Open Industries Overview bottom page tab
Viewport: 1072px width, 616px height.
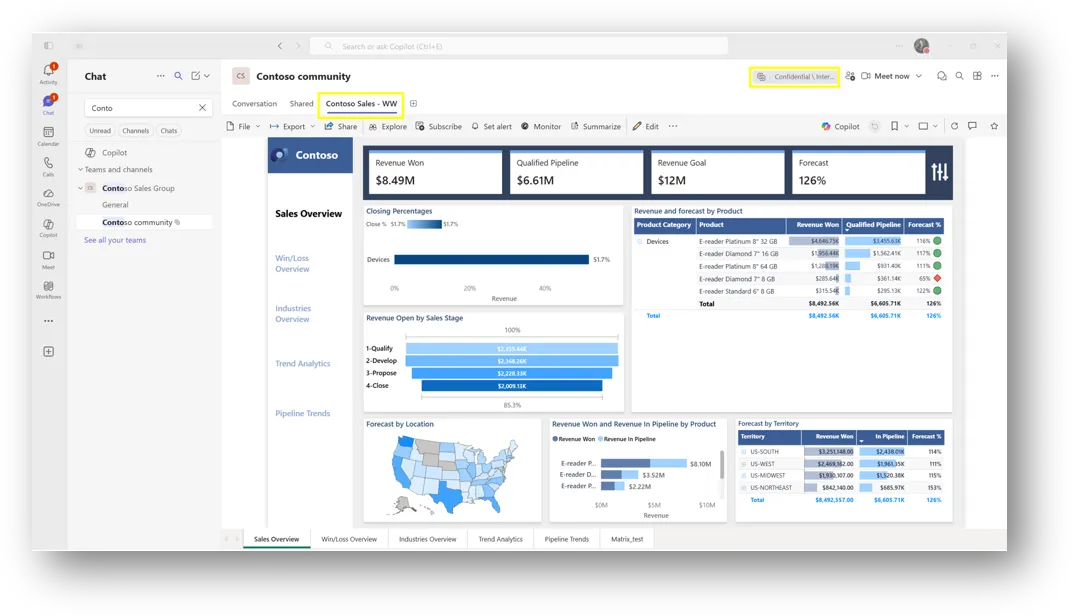pos(427,539)
